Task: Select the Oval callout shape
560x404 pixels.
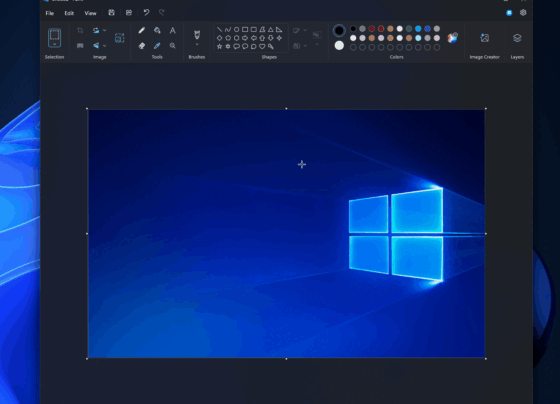Action: pos(245,46)
